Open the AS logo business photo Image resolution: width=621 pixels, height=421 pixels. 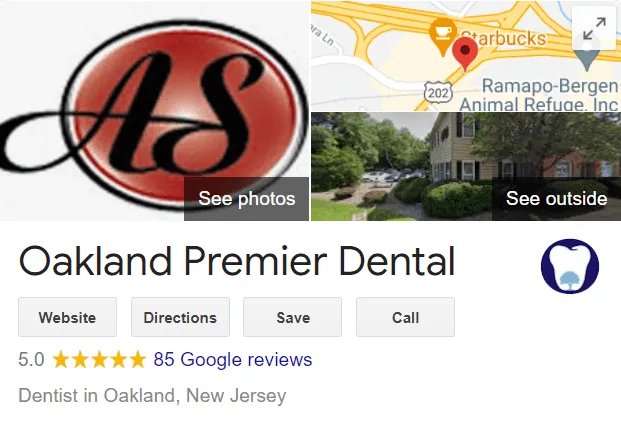pyautogui.click(x=154, y=111)
